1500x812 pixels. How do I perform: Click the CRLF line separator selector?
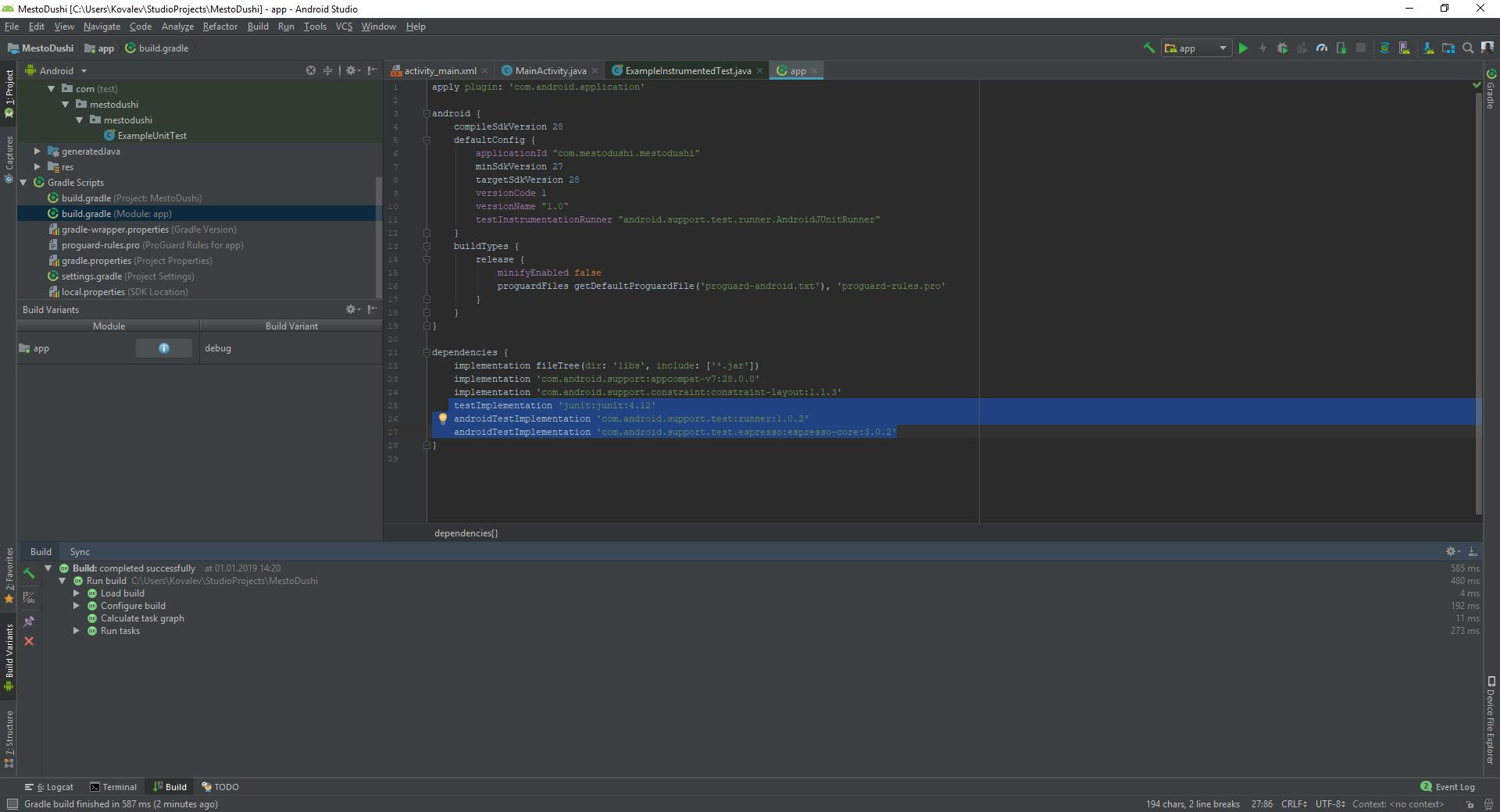pyautogui.click(x=1294, y=804)
